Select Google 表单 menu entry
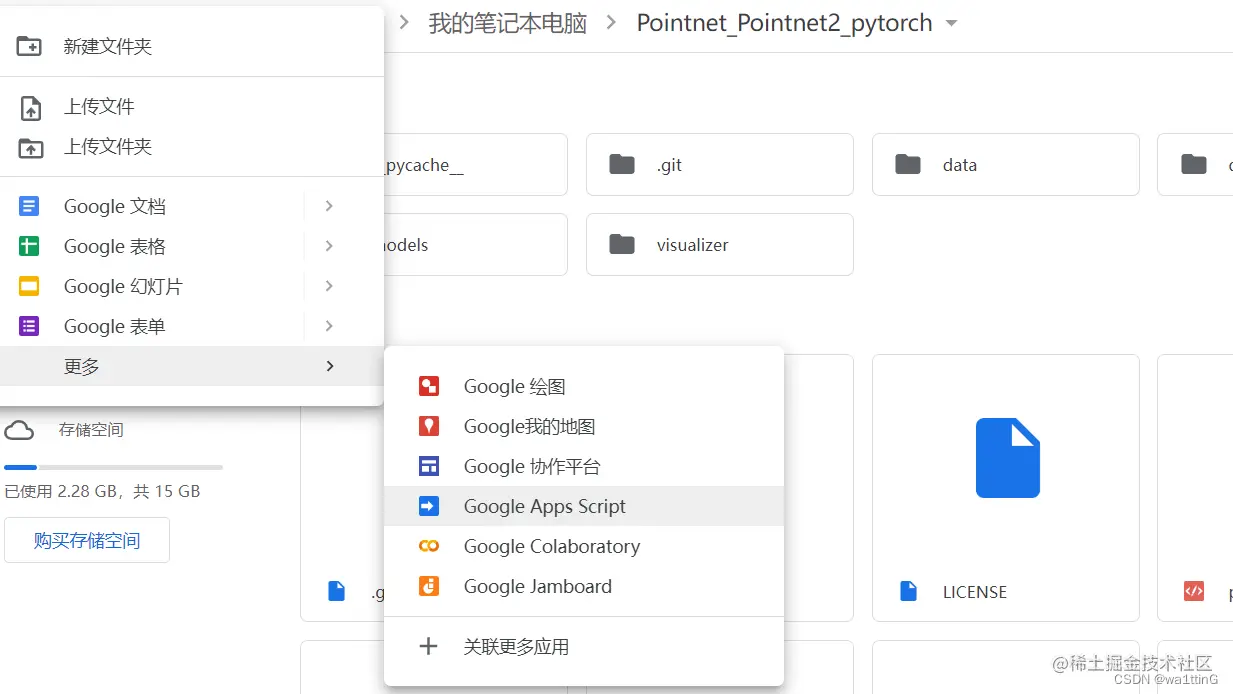 [x=192, y=327]
